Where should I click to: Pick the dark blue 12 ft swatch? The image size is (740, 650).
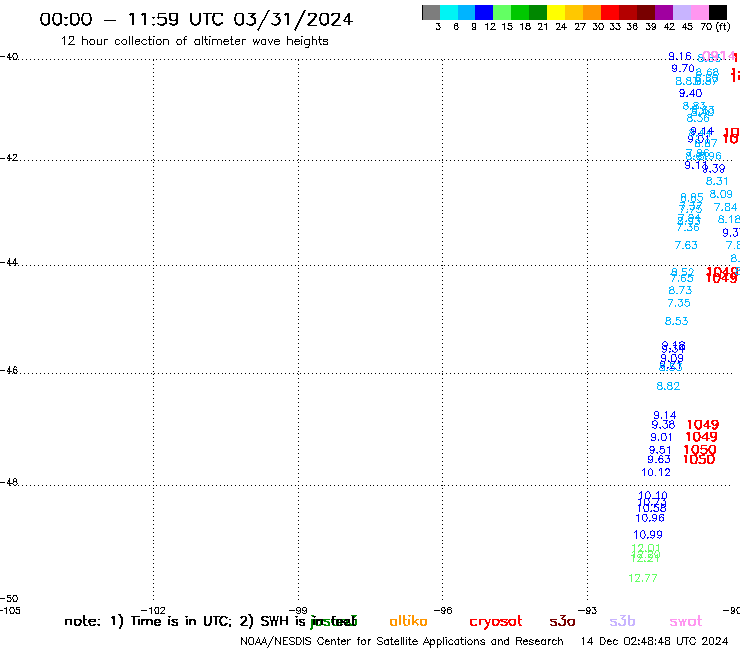coord(484,12)
